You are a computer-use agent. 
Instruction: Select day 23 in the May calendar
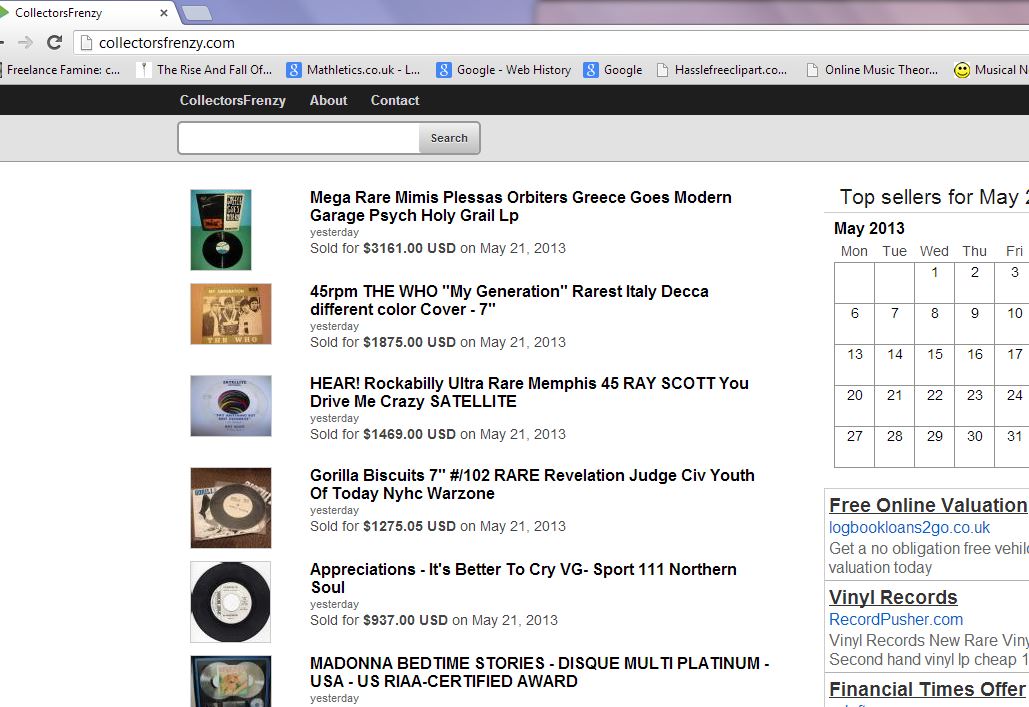(x=975, y=406)
